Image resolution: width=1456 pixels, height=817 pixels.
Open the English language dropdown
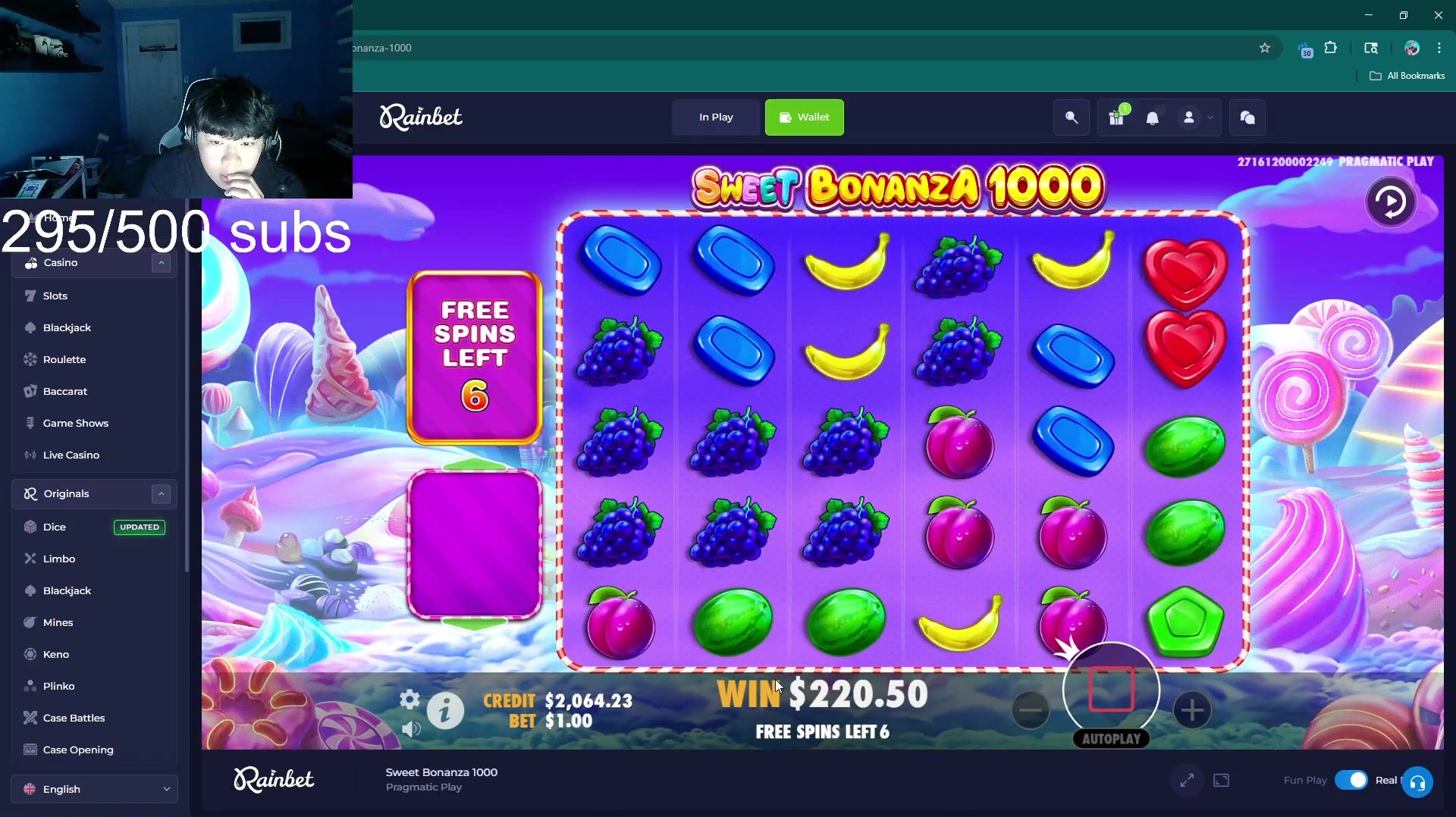[x=95, y=789]
